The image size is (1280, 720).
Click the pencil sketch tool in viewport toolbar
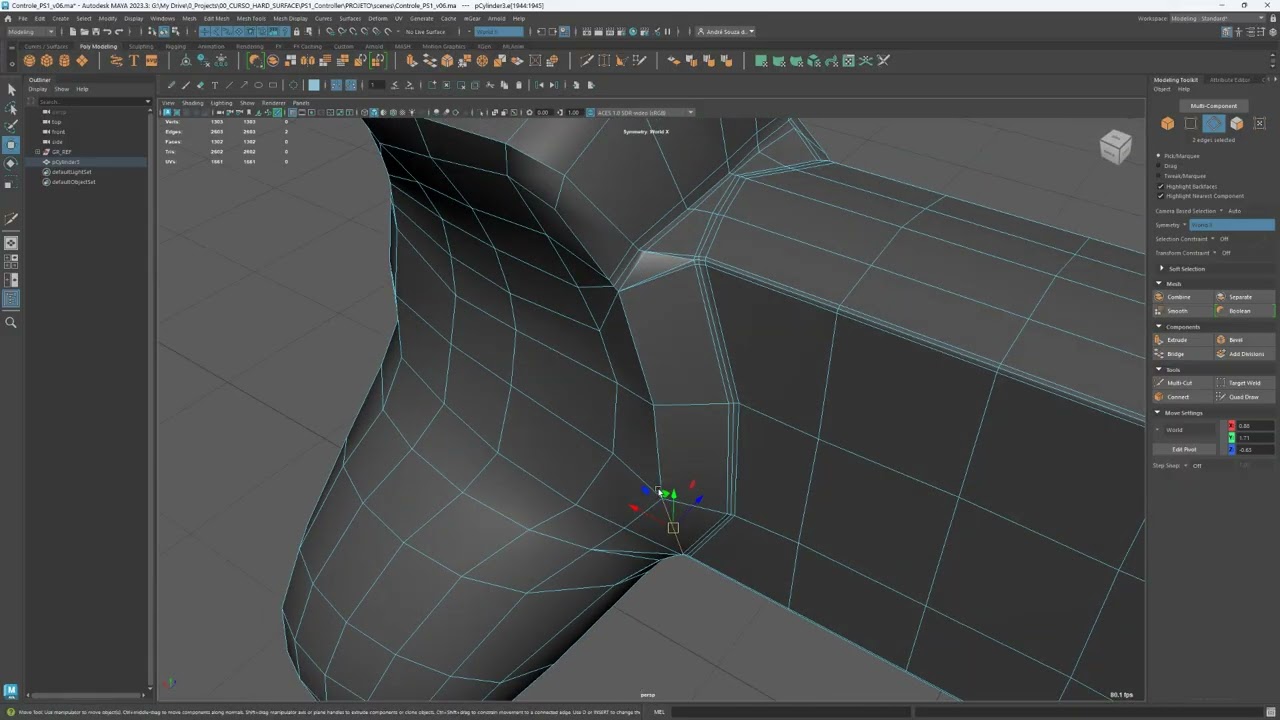pyautogui.click(x=171, y=85)
